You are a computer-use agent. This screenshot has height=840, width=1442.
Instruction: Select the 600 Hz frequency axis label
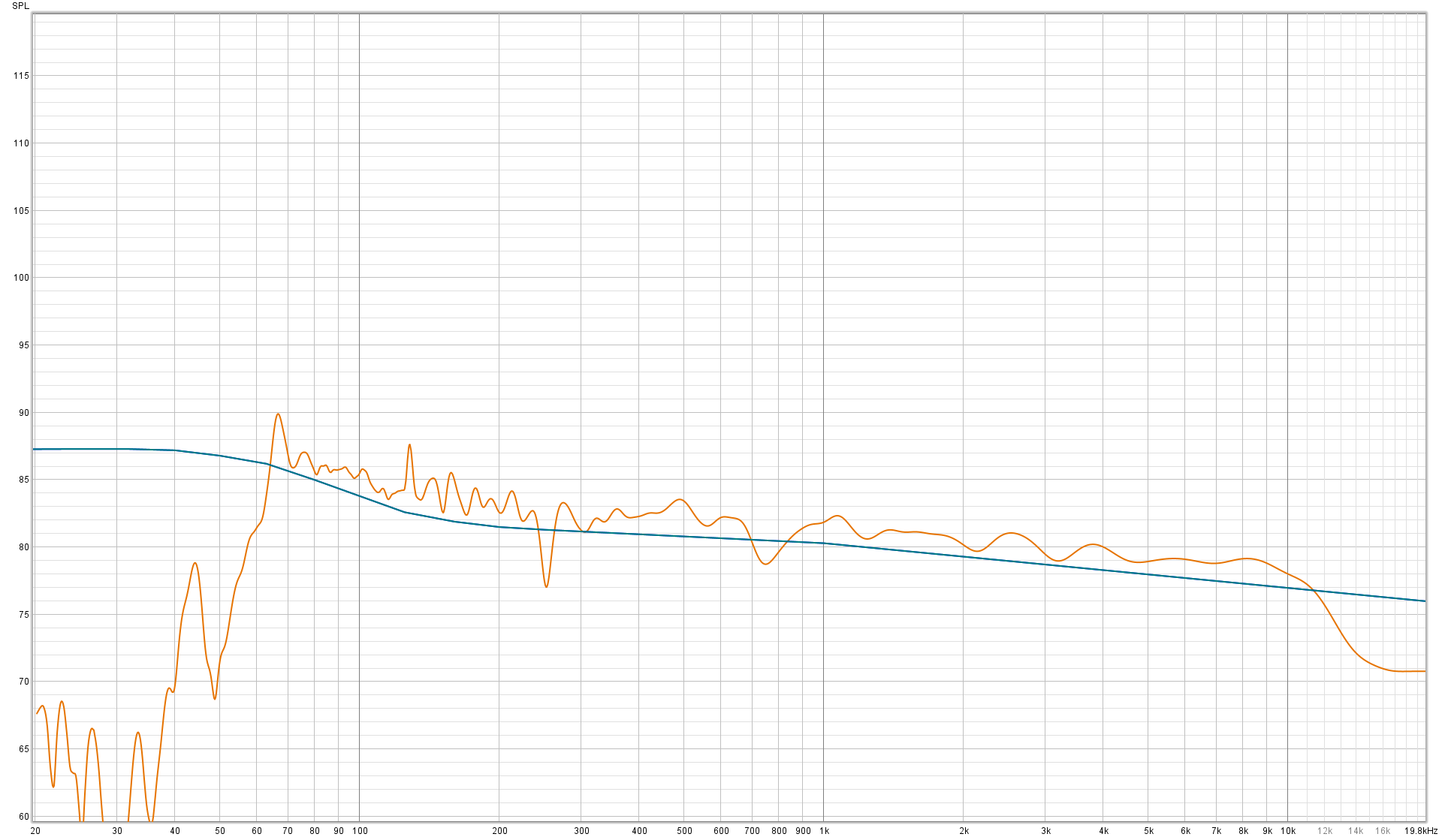pos(721,831)
